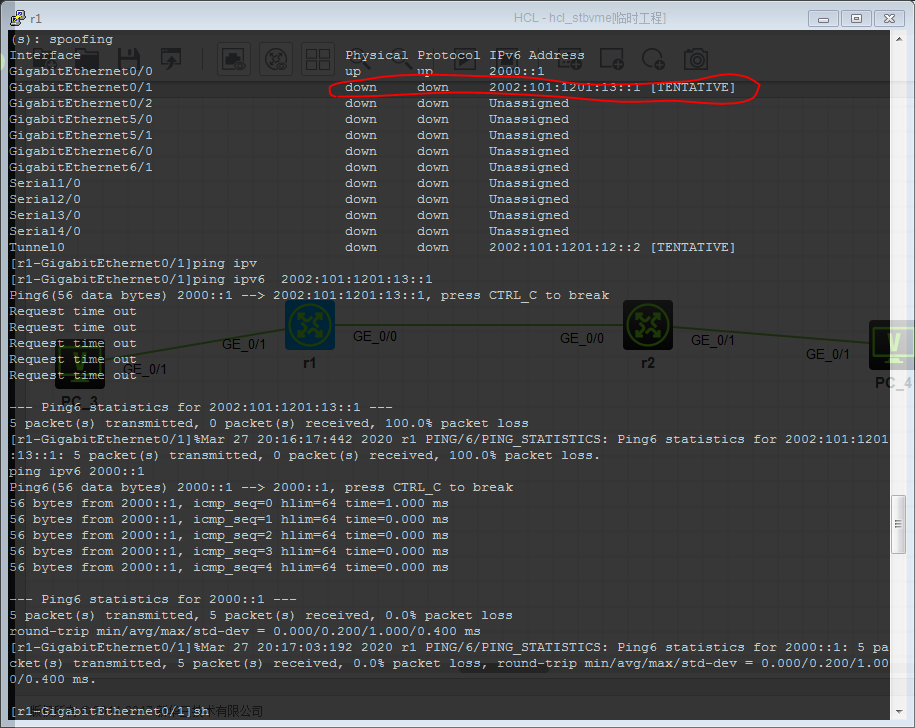
Task: Click the 'ping ipv6 2000::1' command line
Action: 76,471
